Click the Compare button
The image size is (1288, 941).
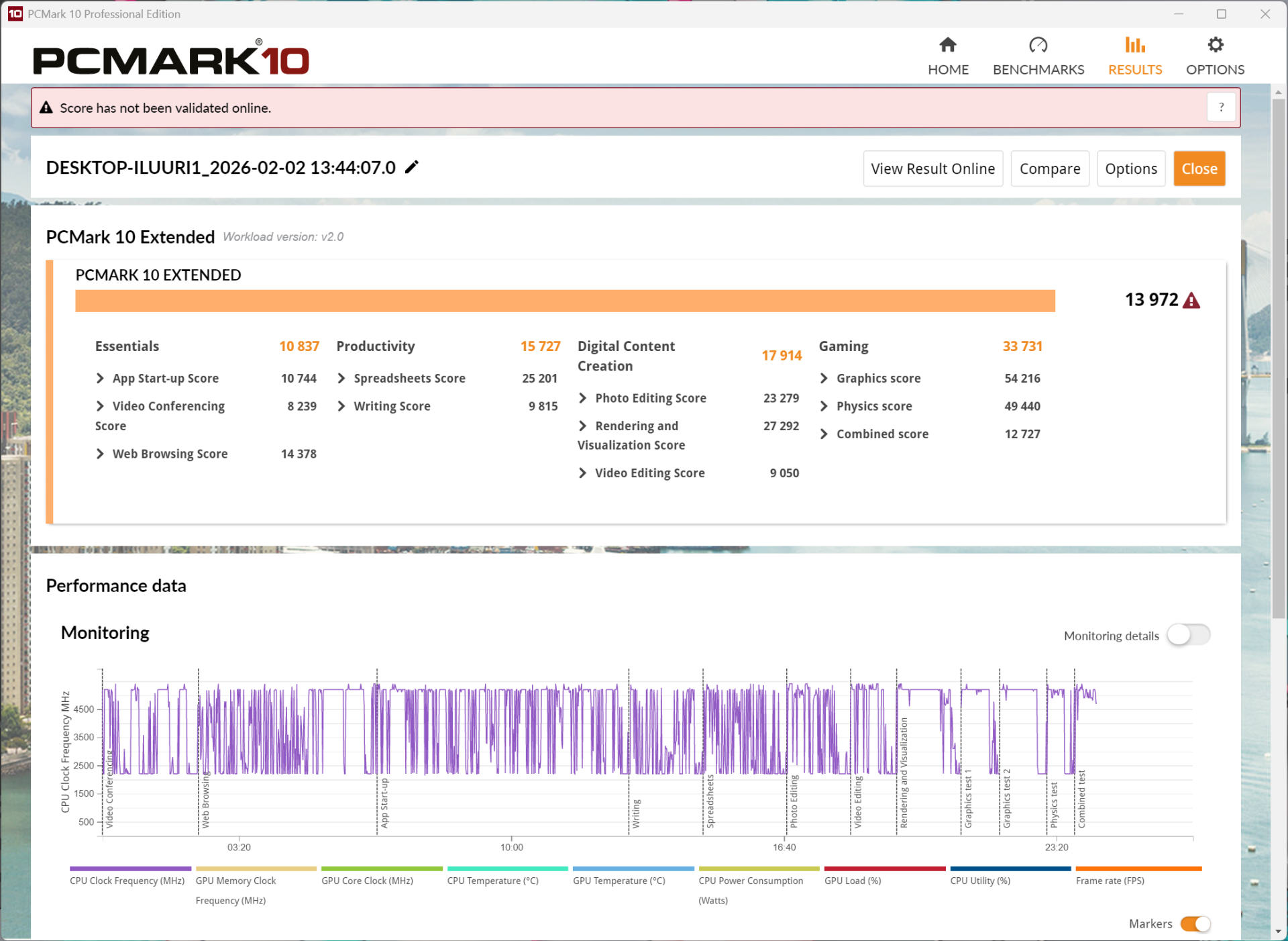click(x=1049, y=168)
